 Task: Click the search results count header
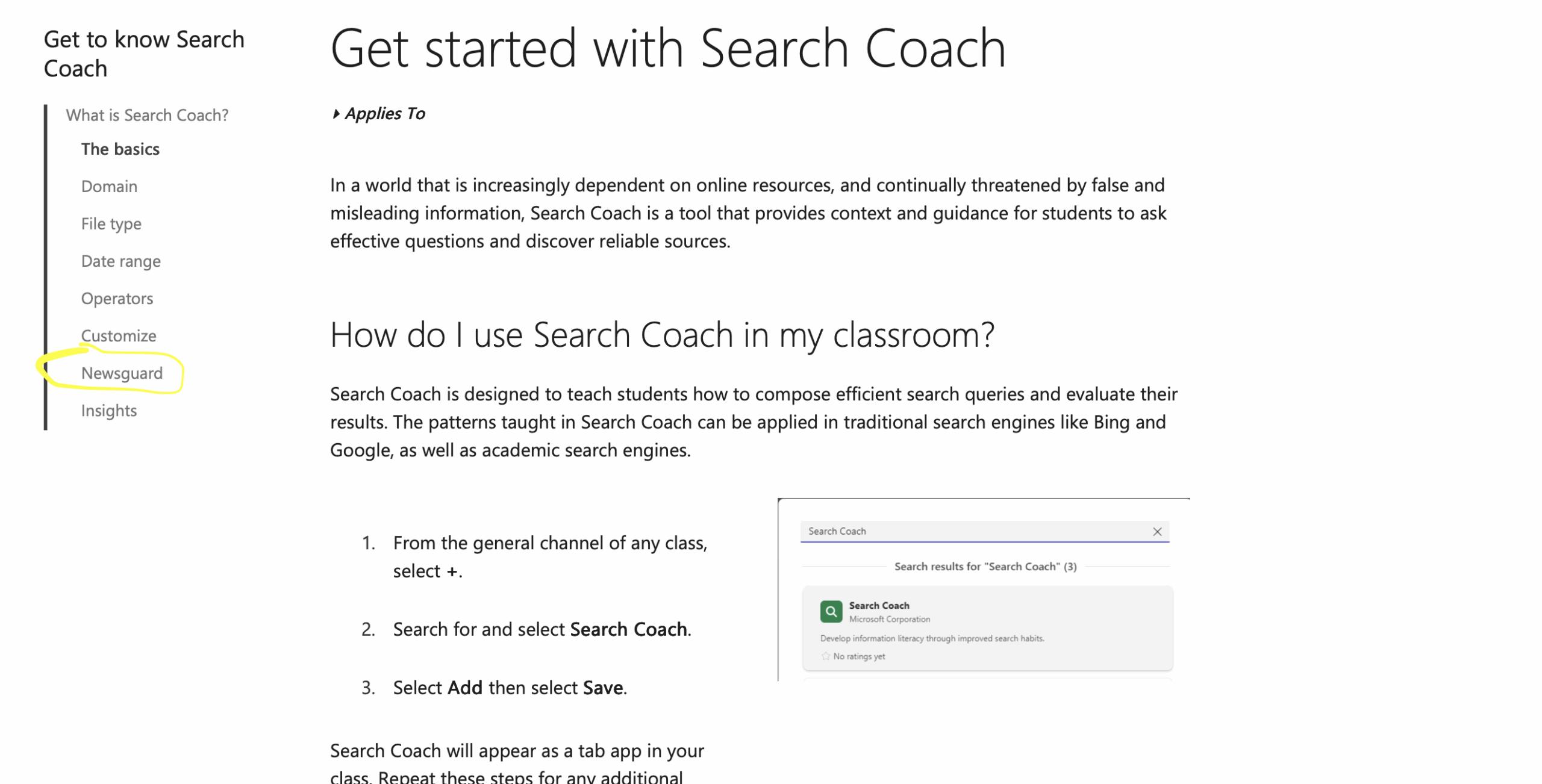(985, 567)
